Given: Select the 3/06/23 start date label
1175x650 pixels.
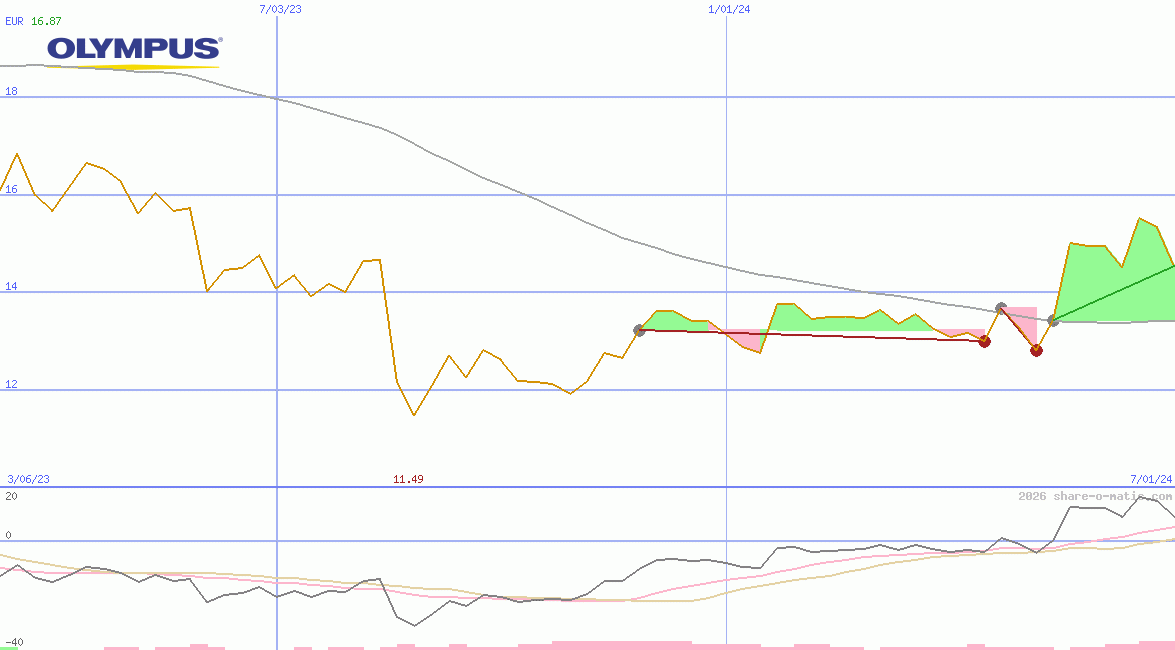Looking at the screenshot, I should [28, 479].
